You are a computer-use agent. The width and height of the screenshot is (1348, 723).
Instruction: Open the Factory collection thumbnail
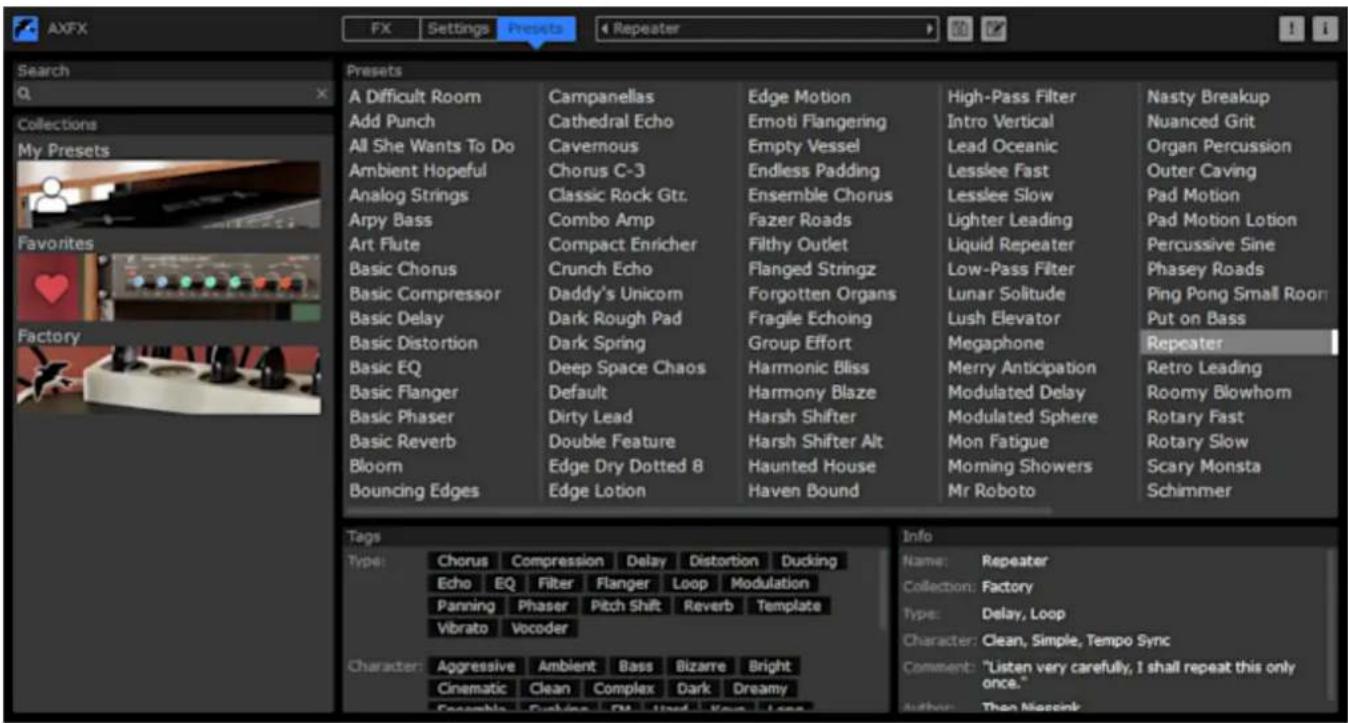pos(169,380)
